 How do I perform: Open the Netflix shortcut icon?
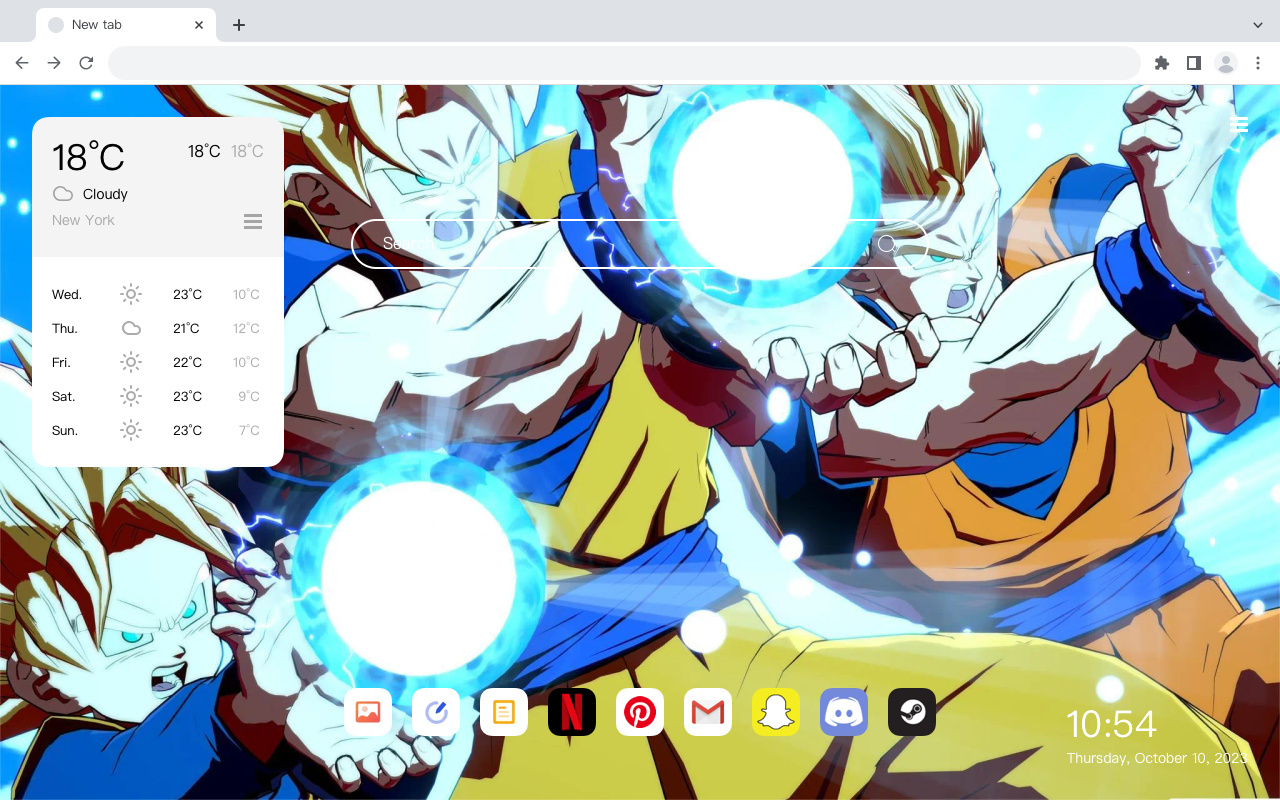tap(572, 712)
